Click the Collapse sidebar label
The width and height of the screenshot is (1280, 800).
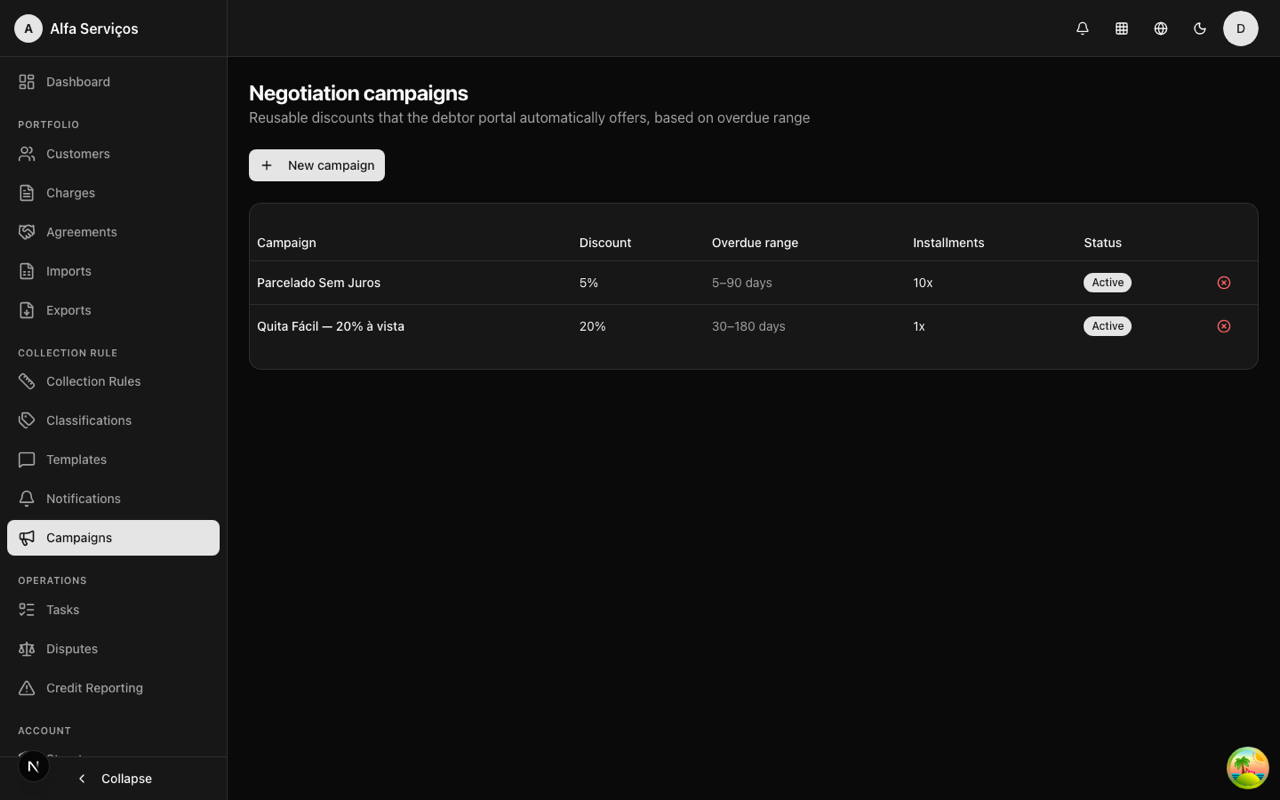point(126,779)
